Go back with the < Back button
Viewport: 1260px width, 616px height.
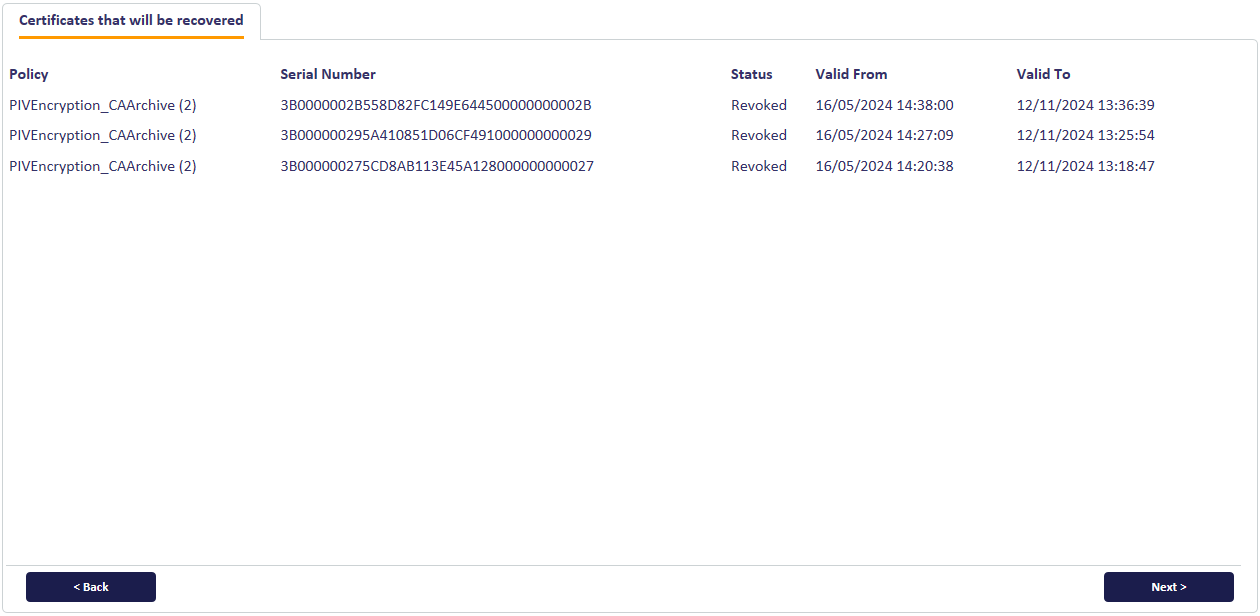point(91,587)
